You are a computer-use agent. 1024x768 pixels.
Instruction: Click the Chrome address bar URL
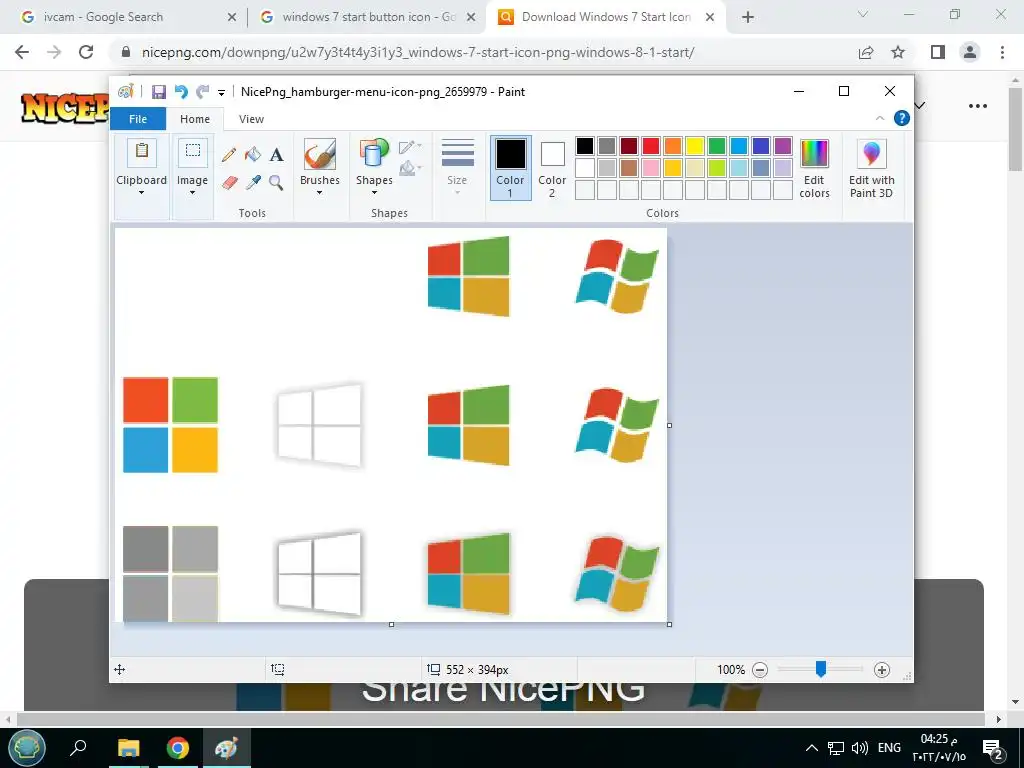[x=418, y=52]
